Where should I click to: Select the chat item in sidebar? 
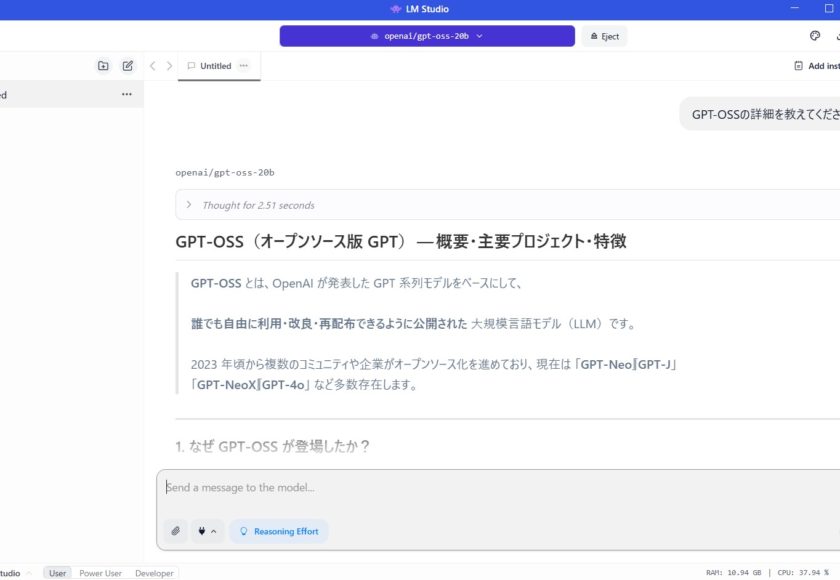click(70, 94)
